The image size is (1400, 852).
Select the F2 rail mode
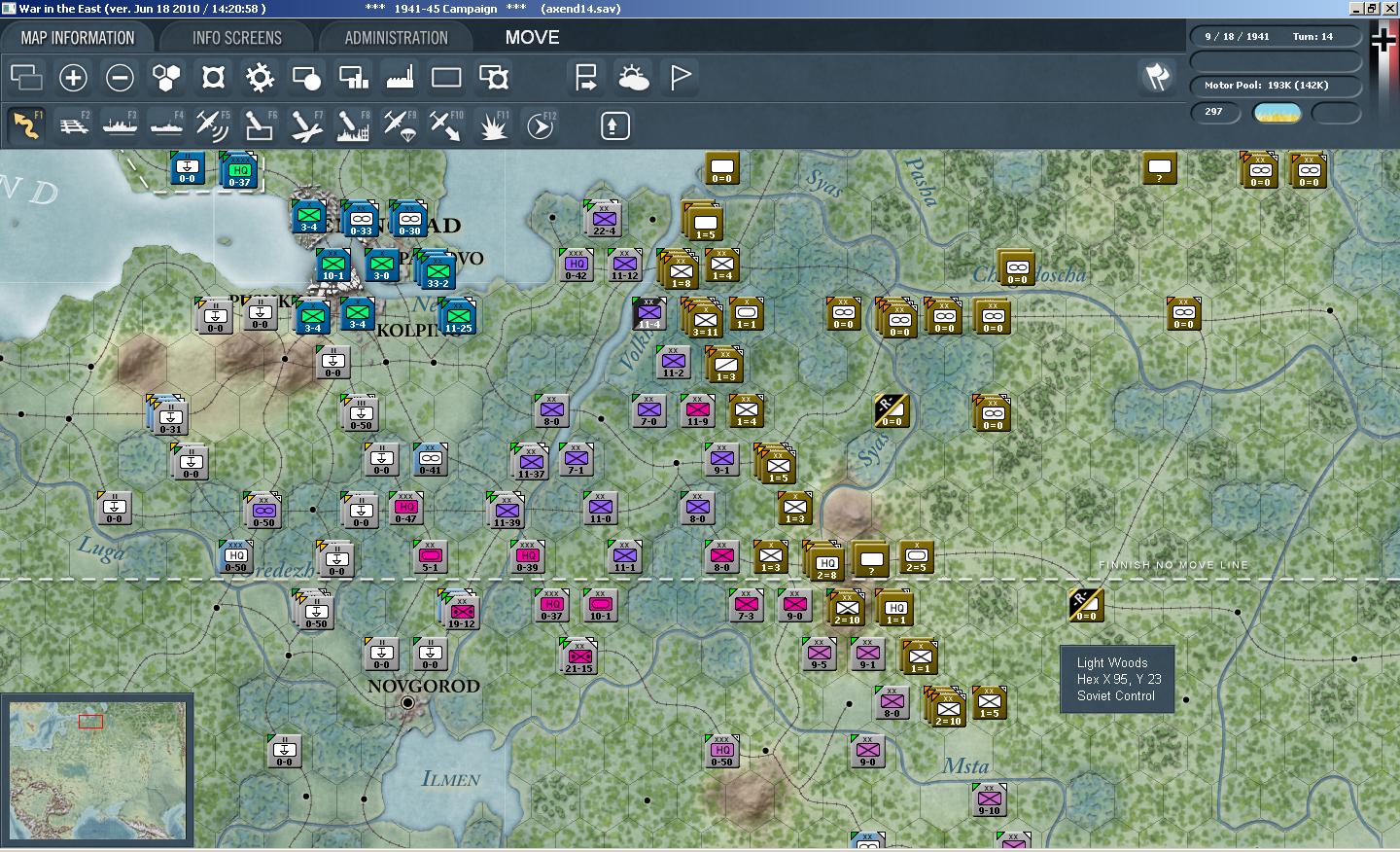point(73,125)
